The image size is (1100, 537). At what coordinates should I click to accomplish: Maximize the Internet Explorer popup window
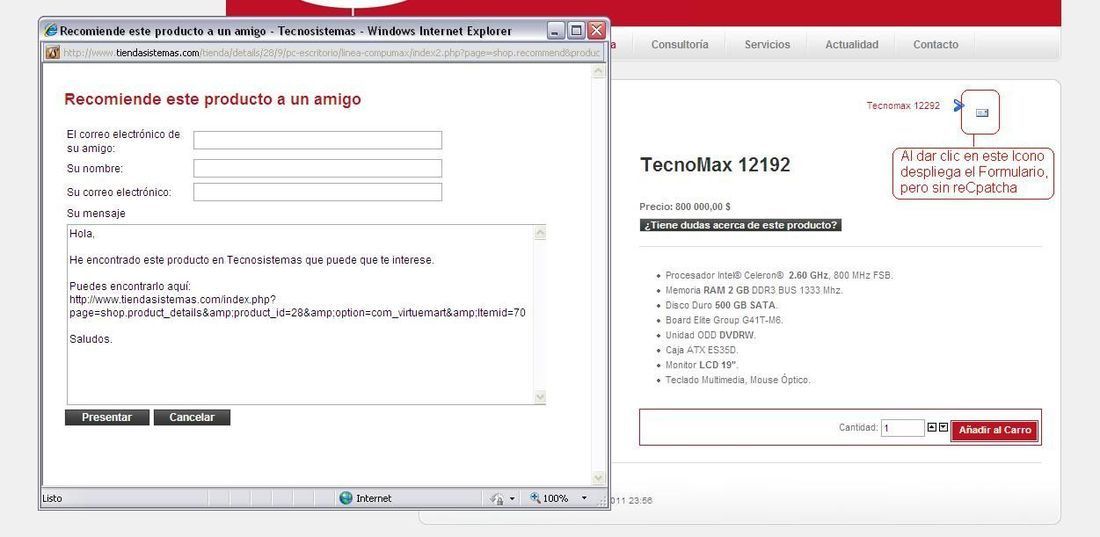[576, 30]
